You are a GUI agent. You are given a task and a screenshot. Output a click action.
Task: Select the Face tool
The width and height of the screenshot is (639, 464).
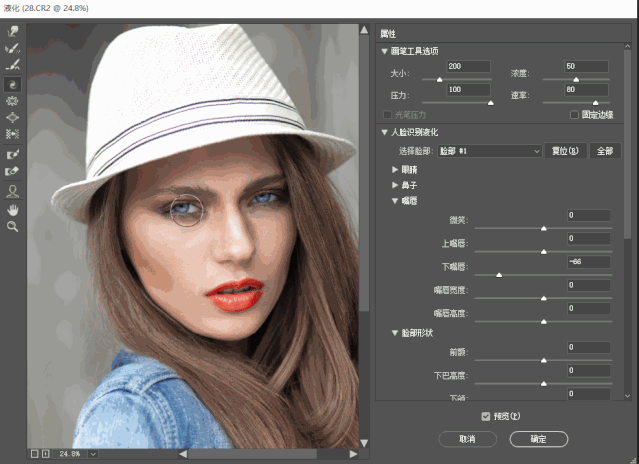pos(13,191)
